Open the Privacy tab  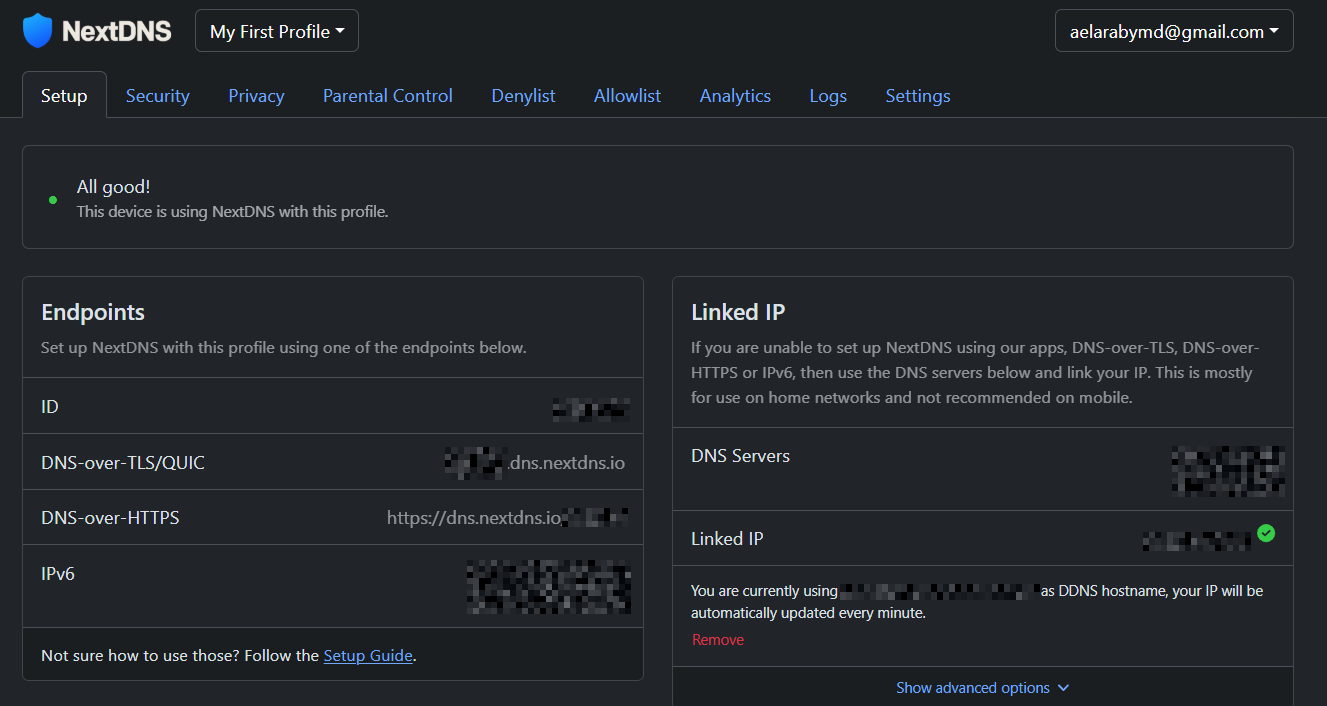(x=256, y=96)
